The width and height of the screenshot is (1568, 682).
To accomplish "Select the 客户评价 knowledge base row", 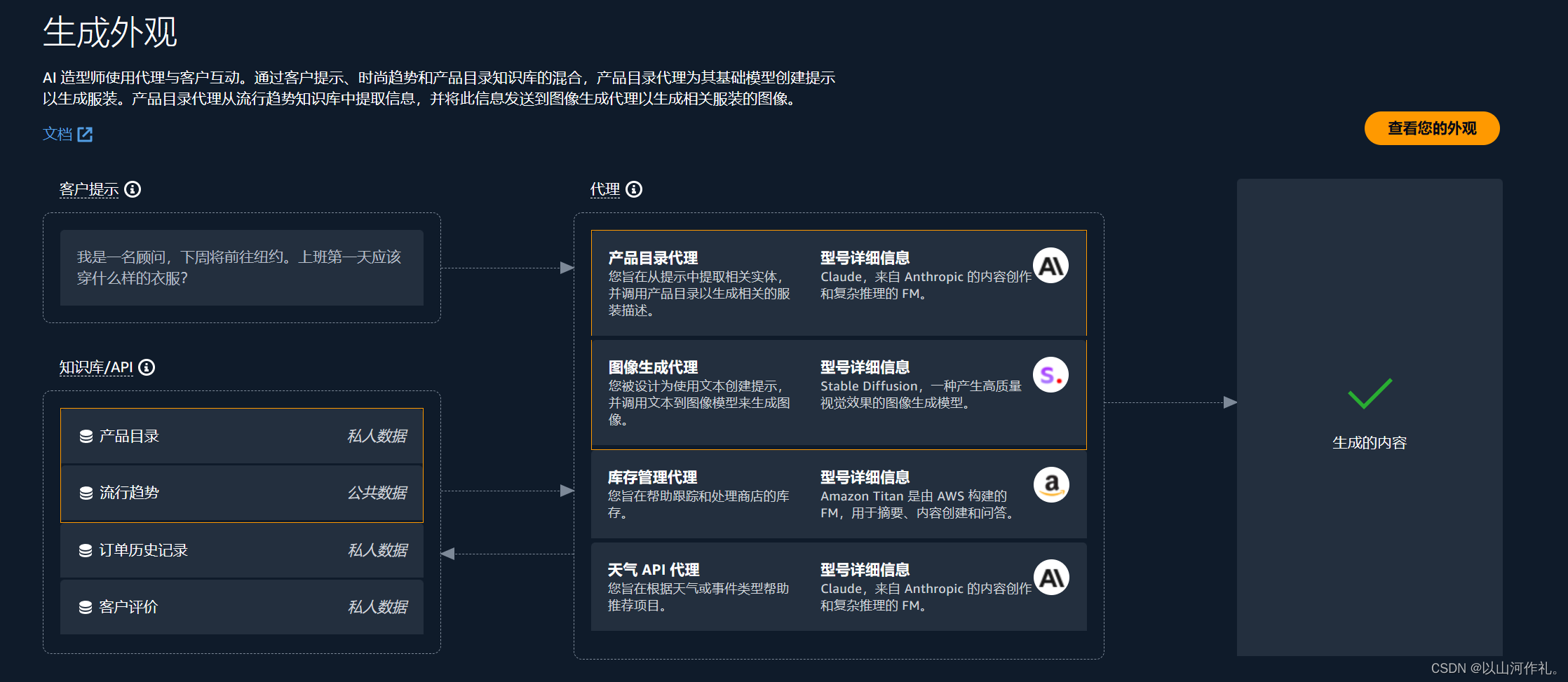I will coord(242,607).
